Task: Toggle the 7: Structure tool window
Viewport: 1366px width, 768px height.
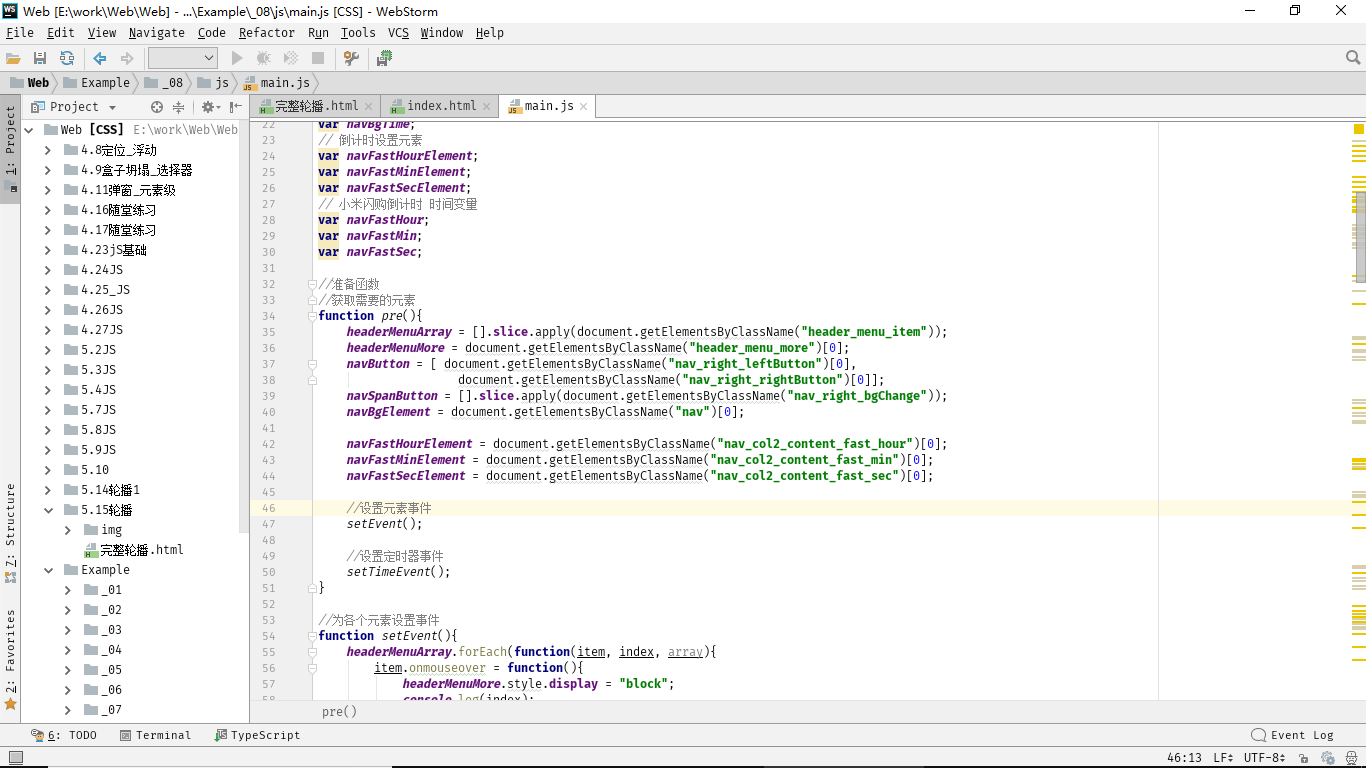Action: [x=10, y=532]
